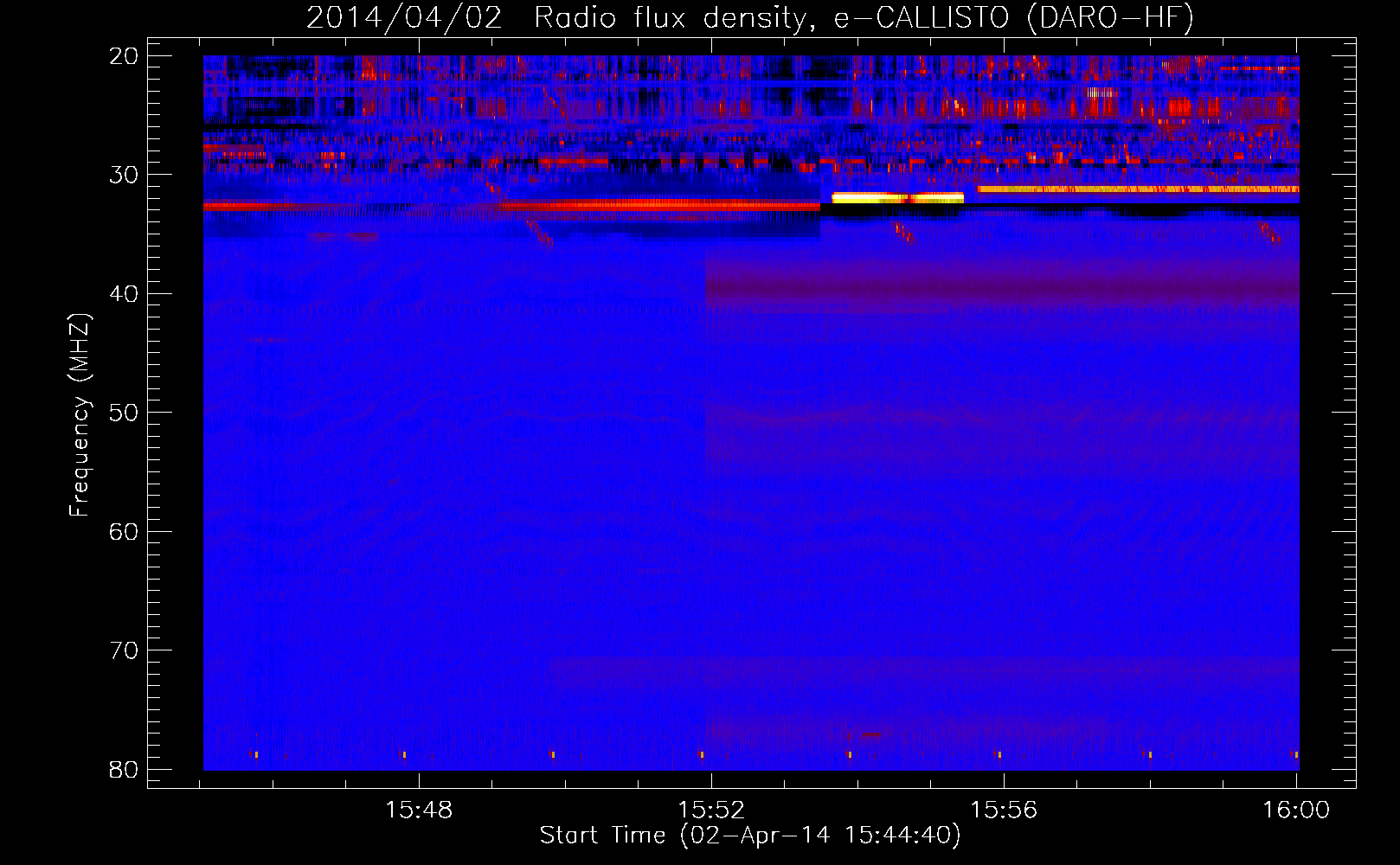Click the "20" frequency tick label
1400x865 pixels.
[124, 56]
